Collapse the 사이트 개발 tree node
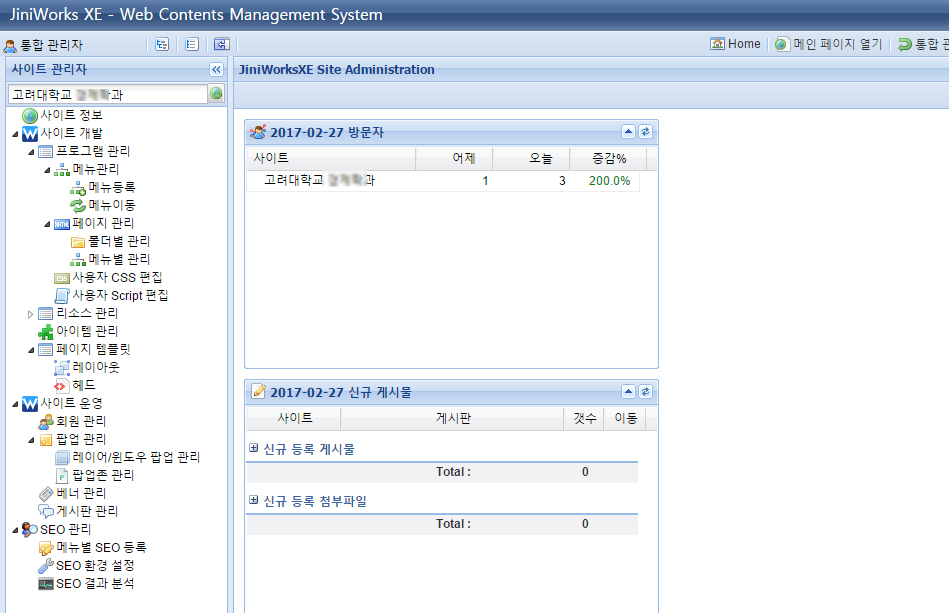 14,134
